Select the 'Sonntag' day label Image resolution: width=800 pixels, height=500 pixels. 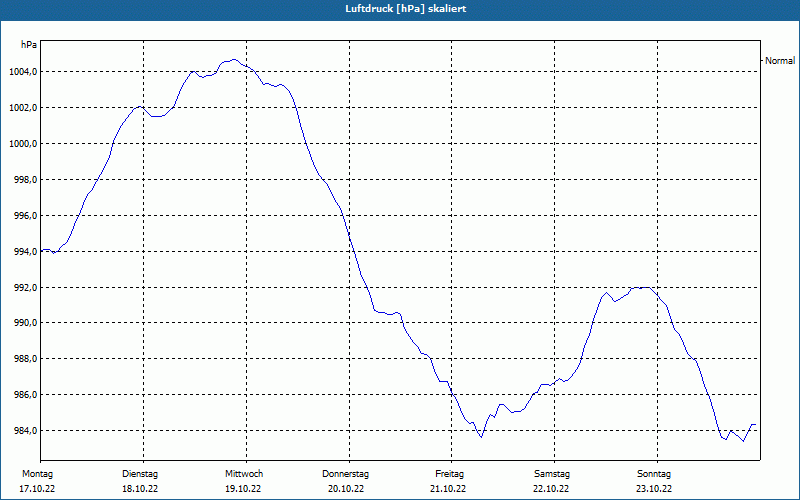click(654, 474)
